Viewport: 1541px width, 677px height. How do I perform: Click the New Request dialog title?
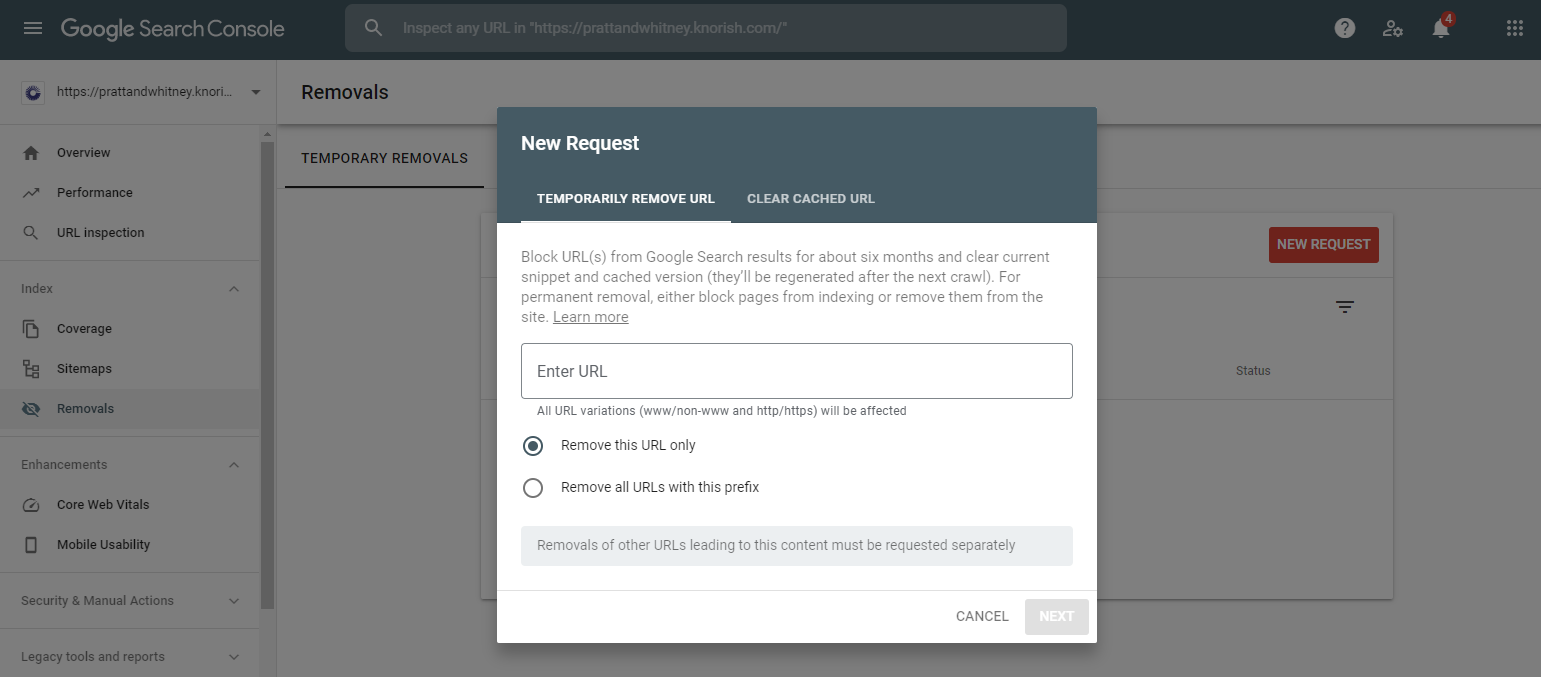click(x=580, y=143)
